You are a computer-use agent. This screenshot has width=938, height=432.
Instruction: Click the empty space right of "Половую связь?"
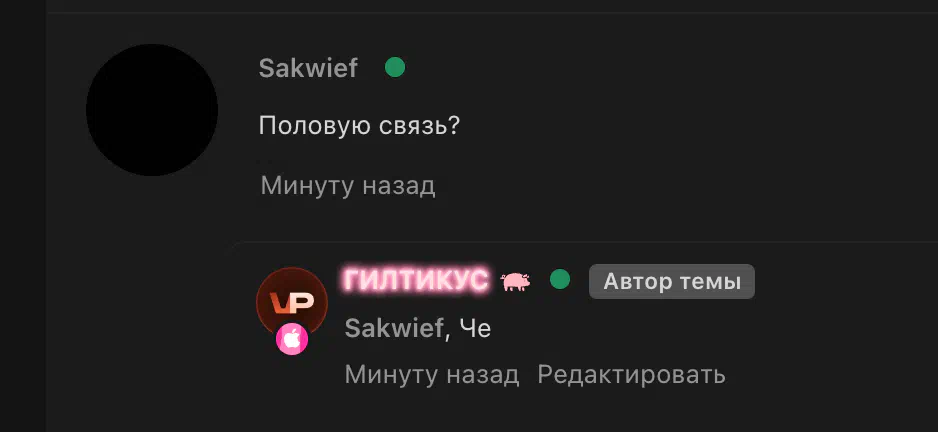pyautogui.click(x=697, y=126)
